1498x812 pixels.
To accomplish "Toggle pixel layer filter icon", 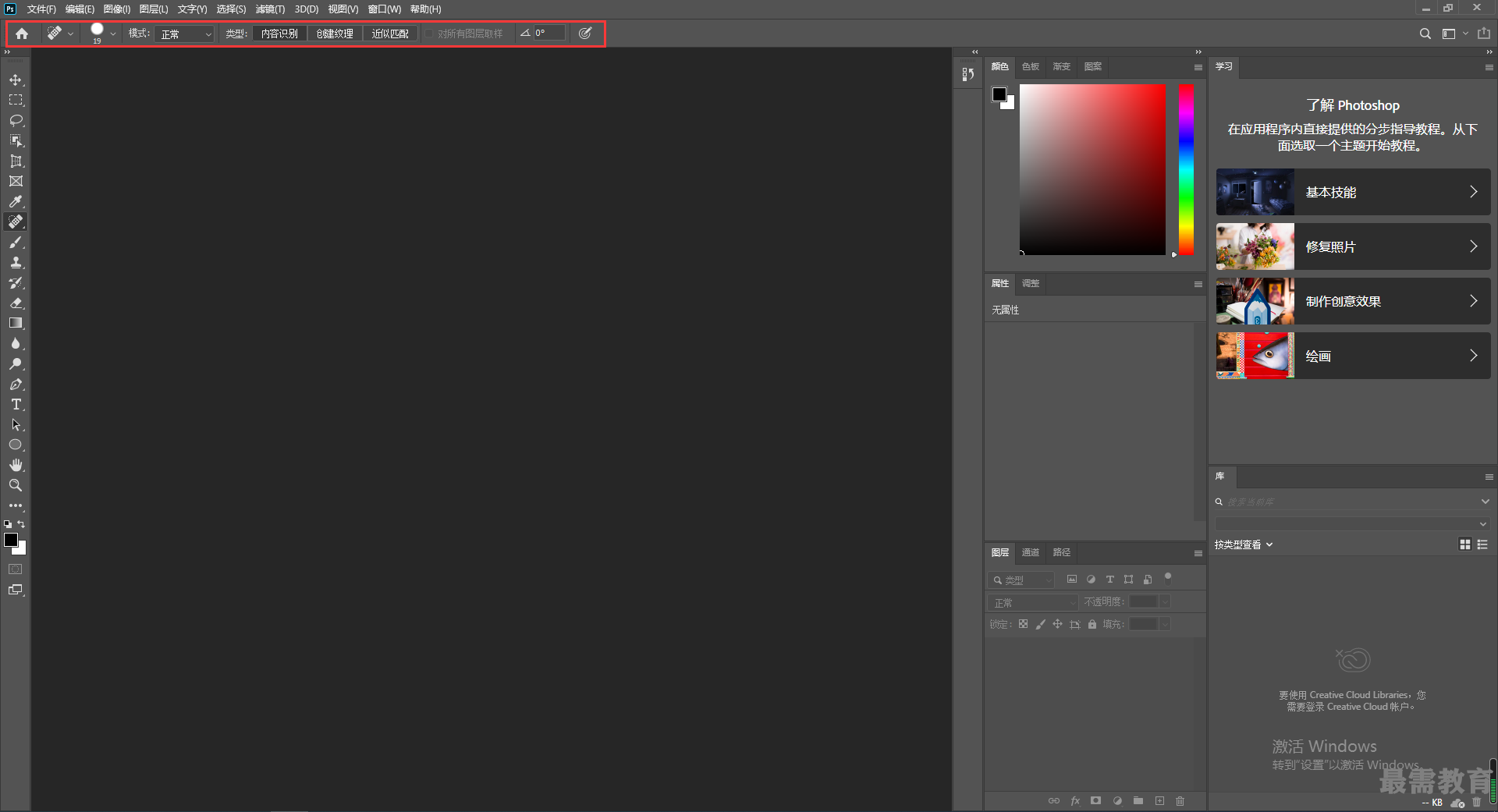I will (x=1072, y=580).
